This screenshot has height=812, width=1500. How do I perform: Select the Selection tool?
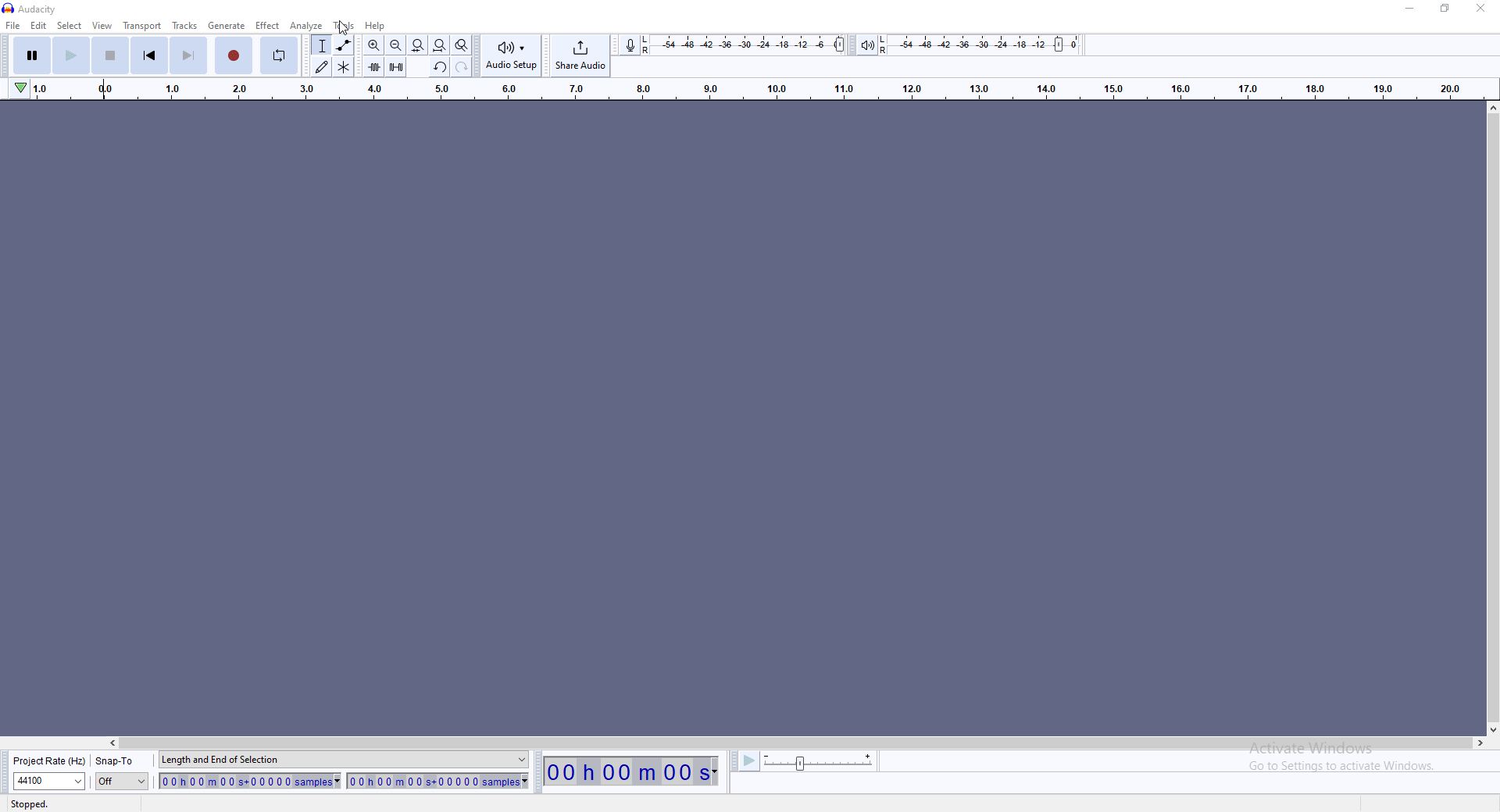click(321, 45)
